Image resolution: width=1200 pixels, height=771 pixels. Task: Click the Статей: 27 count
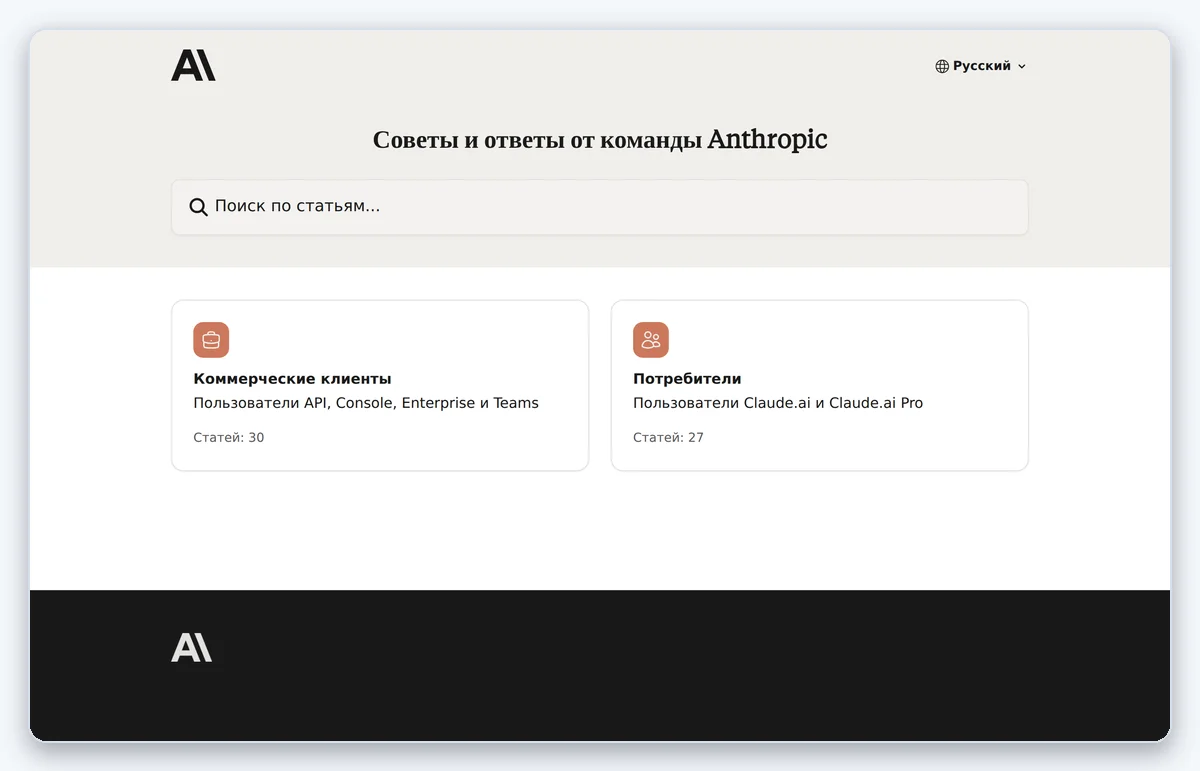(668, 437)
